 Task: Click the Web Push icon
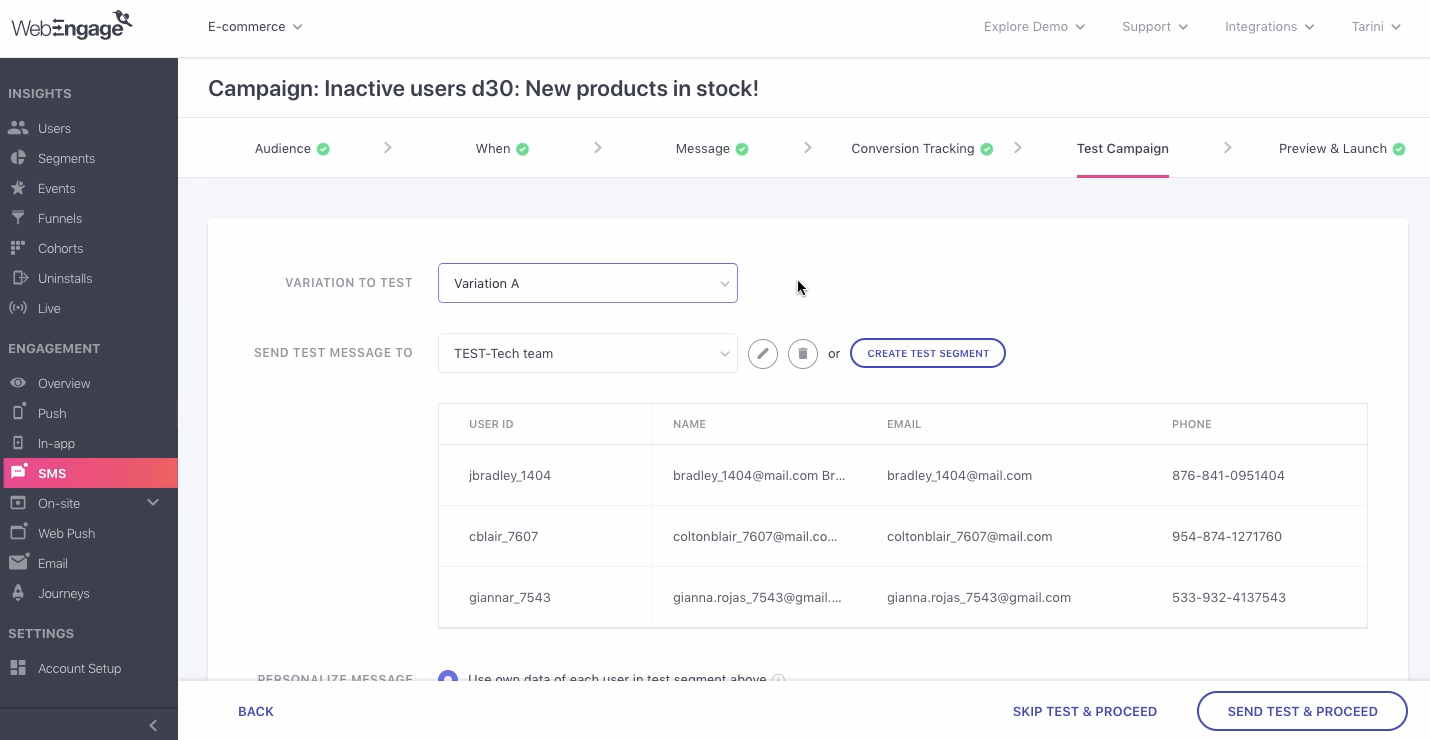point(18,533)
